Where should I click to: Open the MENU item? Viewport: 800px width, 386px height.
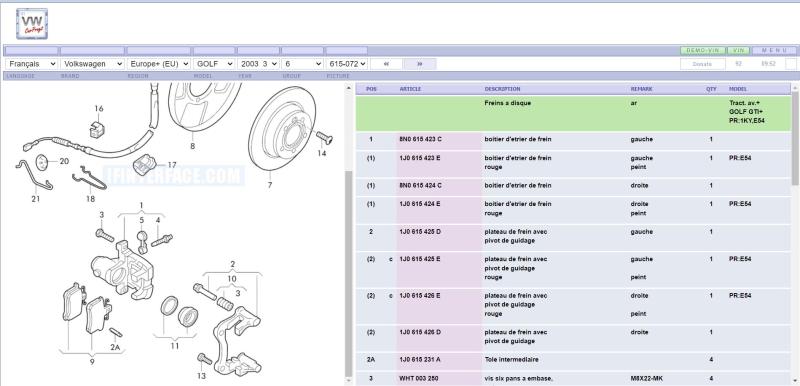[774, 50]
